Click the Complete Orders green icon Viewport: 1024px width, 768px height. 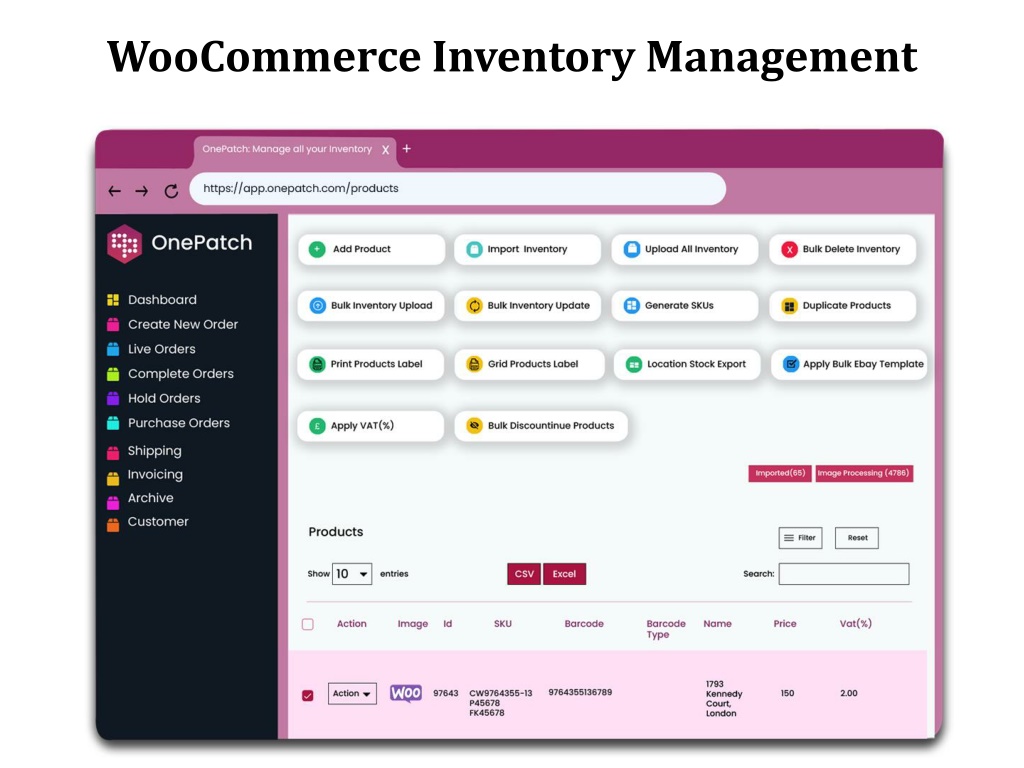point(113,374)
